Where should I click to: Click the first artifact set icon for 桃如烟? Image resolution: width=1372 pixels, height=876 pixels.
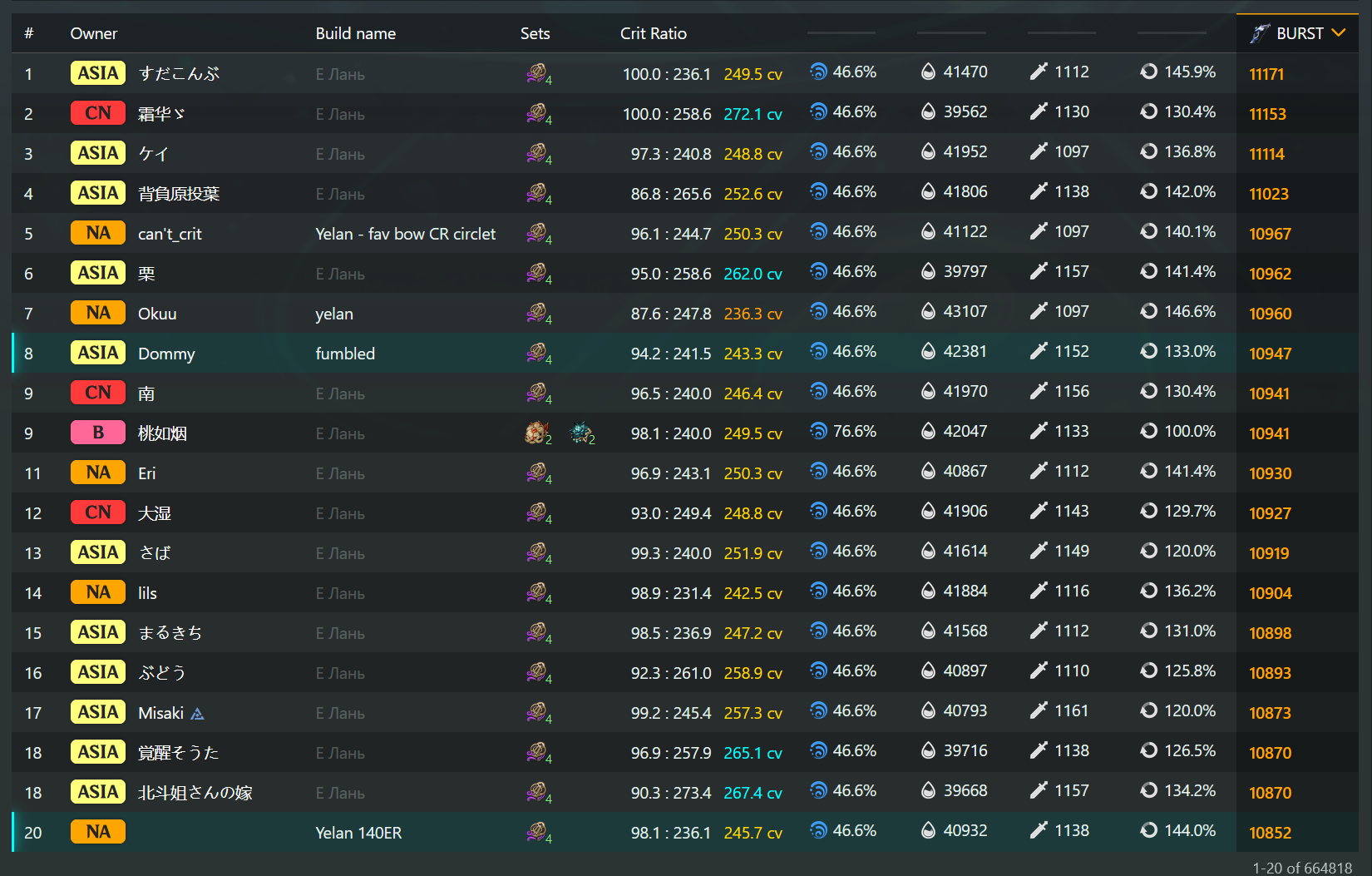[536, 433]
